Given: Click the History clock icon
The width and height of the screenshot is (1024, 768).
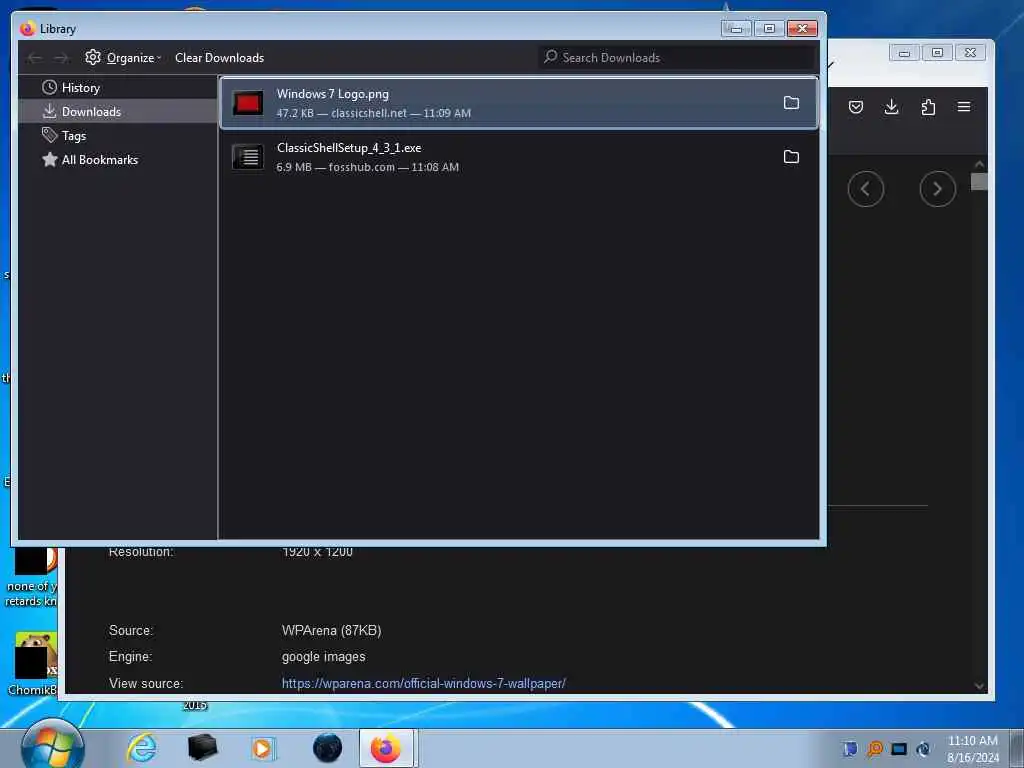Looking at the screenshot, I should click(x=49, y=87).
